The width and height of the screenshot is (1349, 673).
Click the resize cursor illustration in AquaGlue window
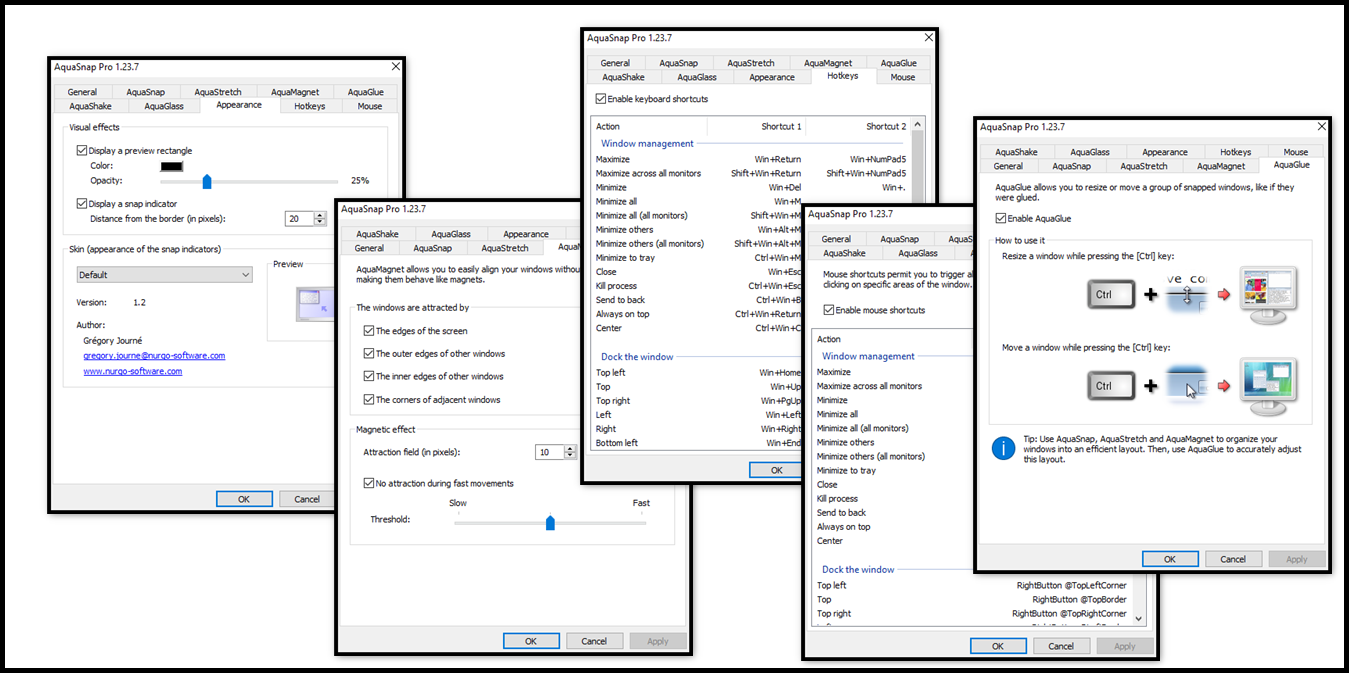tap(1187, 295)
